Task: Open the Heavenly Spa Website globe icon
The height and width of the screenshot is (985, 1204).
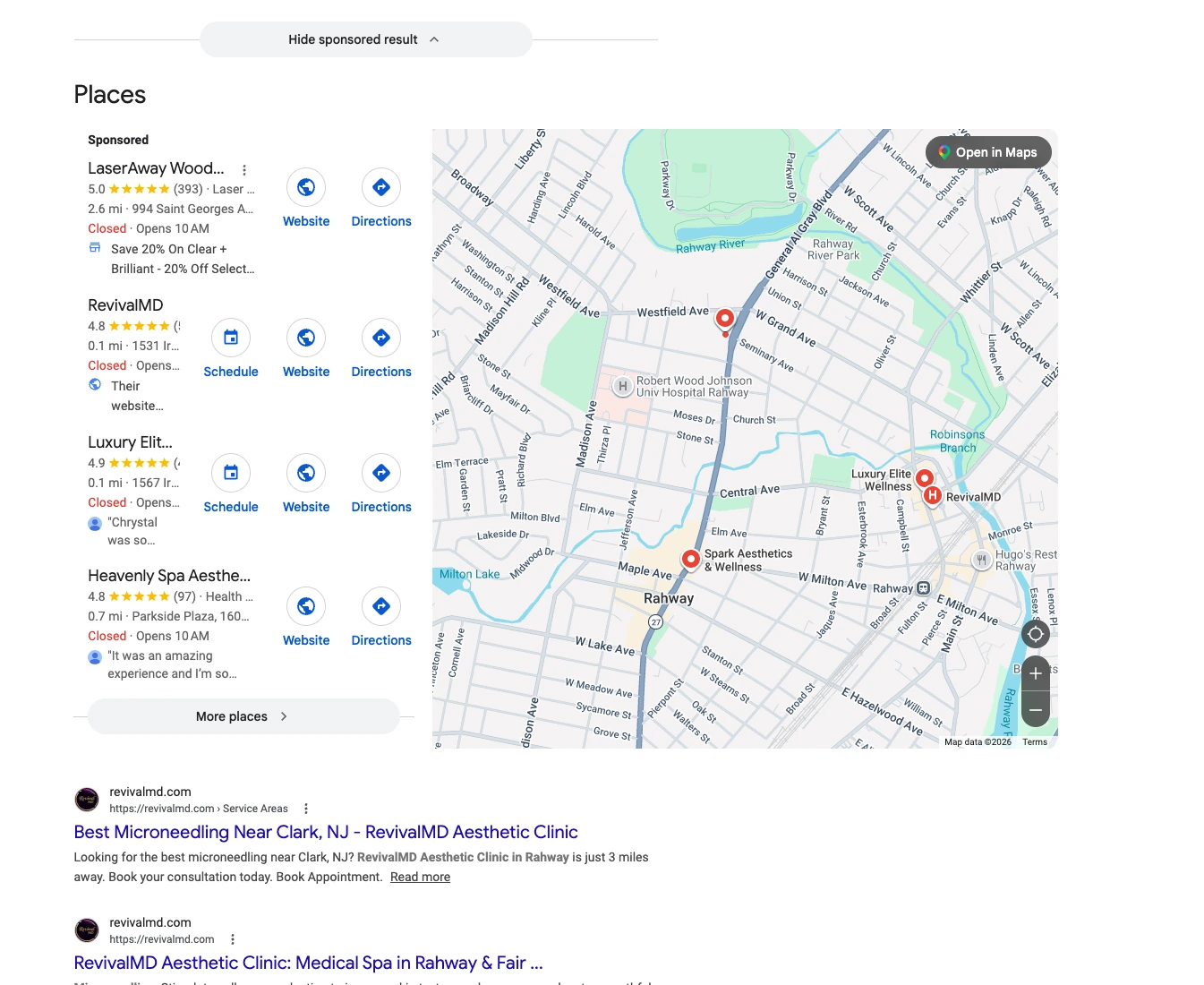Action: coord(306,606)
